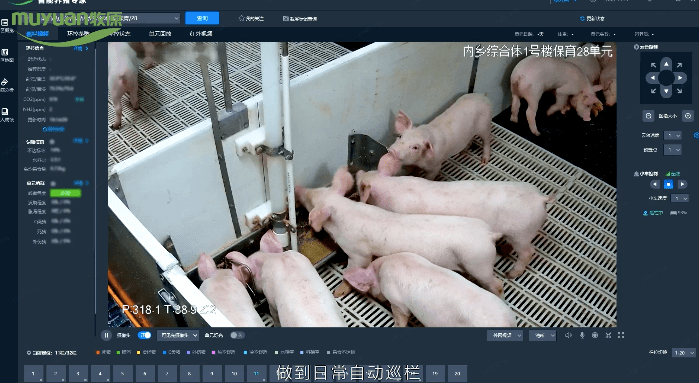Screen dimensions: 699x383
Task: Switch to the second tab in tab row
Action: coord(78,33)
